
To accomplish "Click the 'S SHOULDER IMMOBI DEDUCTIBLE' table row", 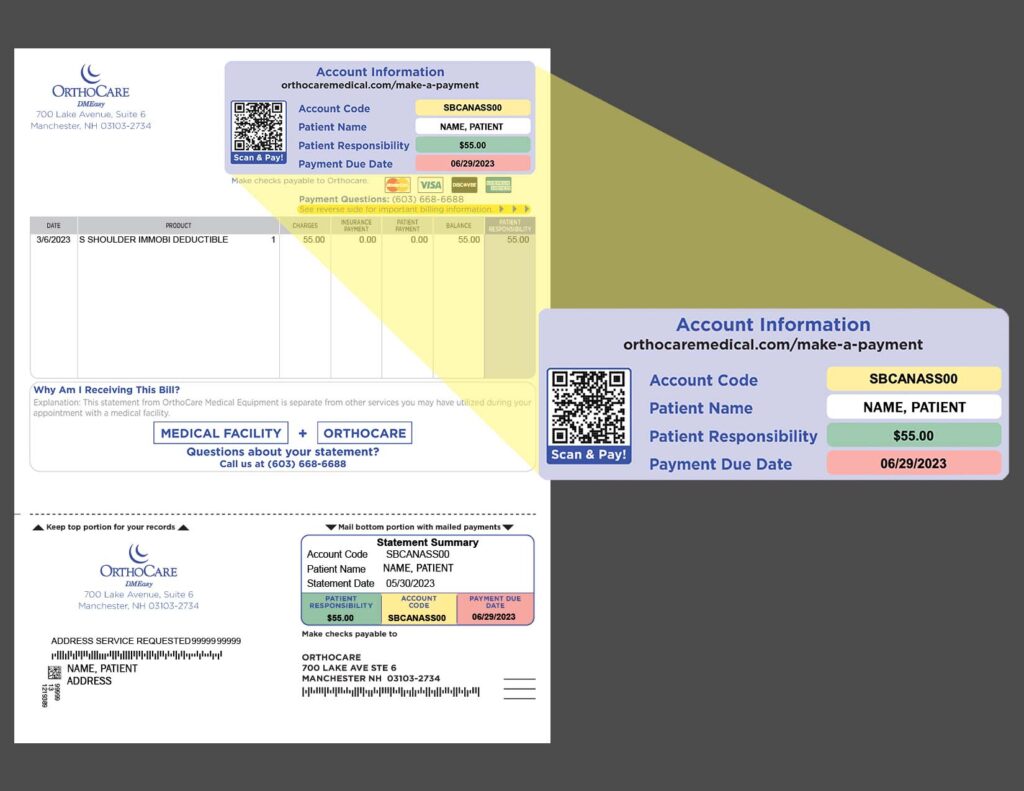I will [153, 240].
